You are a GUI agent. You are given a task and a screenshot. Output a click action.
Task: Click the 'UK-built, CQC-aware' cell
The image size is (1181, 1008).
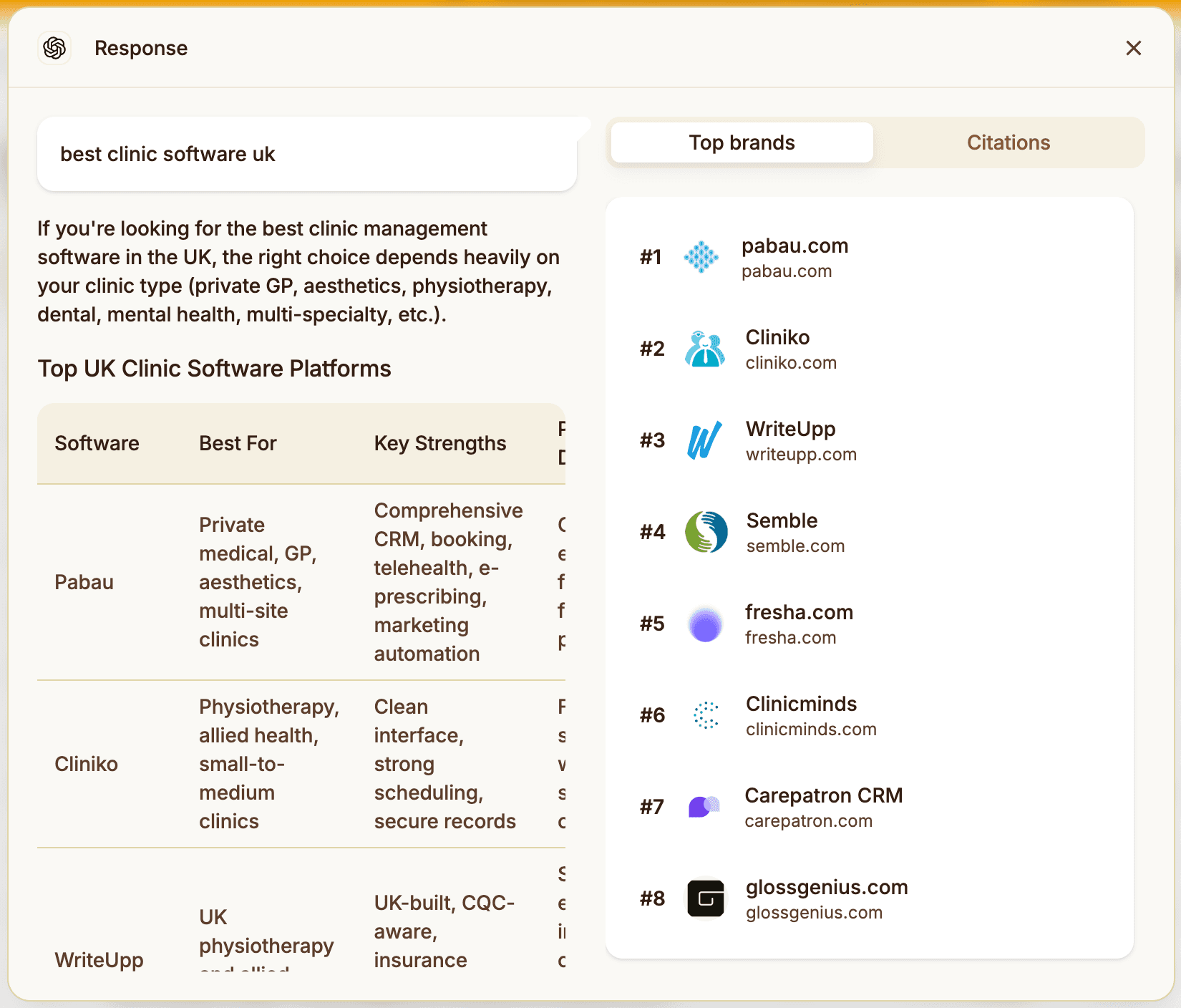pos(444,931)
